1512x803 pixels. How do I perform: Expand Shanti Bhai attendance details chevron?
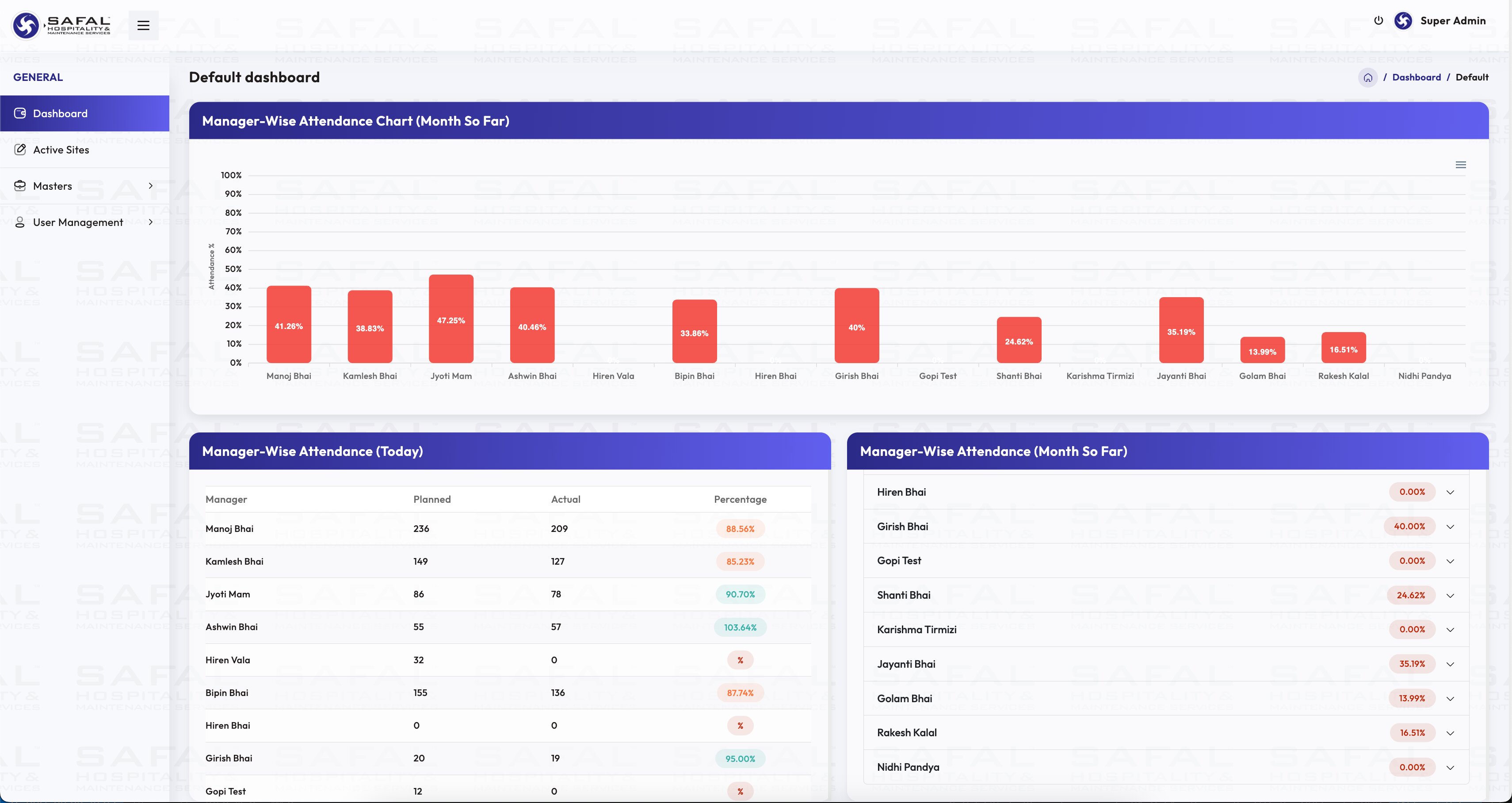1450,595
